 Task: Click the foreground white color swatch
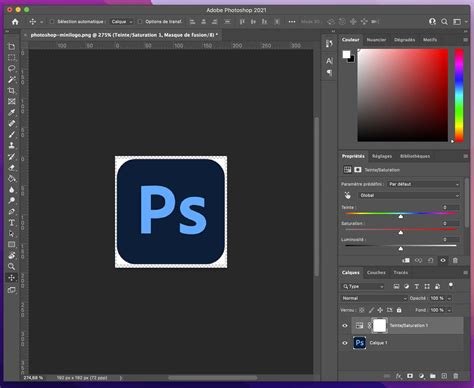[x=346, y=54]
